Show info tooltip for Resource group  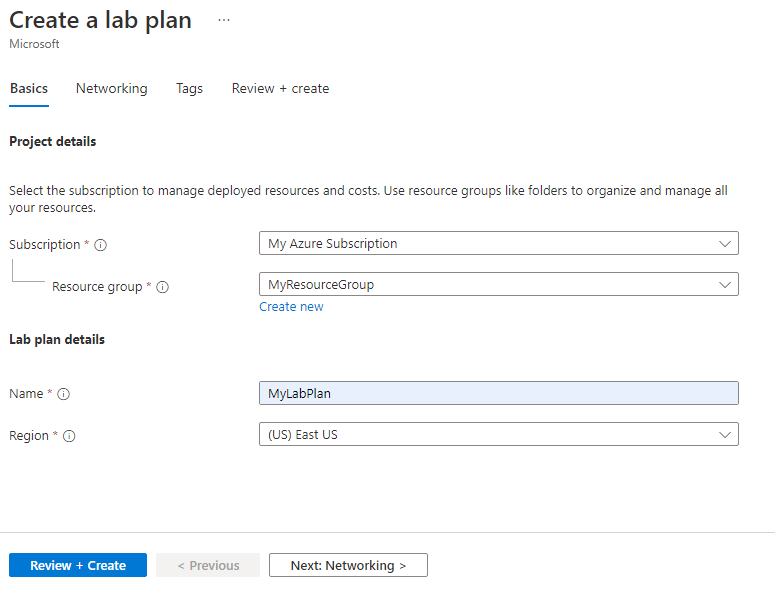163,287
